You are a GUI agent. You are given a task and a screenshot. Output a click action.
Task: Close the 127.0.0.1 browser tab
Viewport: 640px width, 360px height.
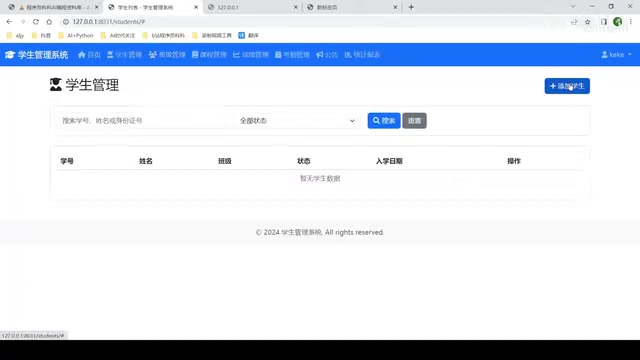coord(296,7)
